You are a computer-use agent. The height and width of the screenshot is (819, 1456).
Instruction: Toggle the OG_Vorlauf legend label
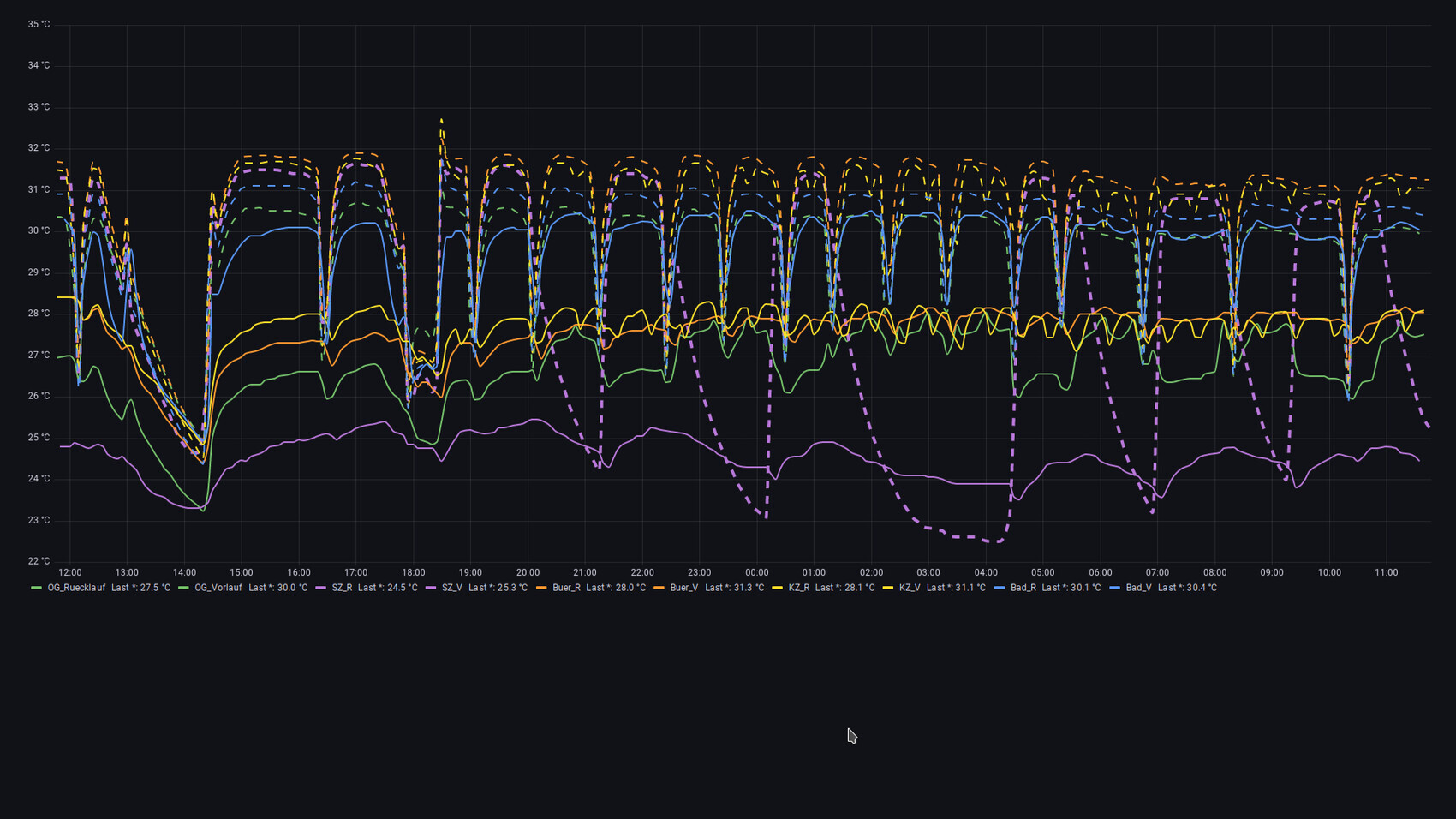[218, 588]
